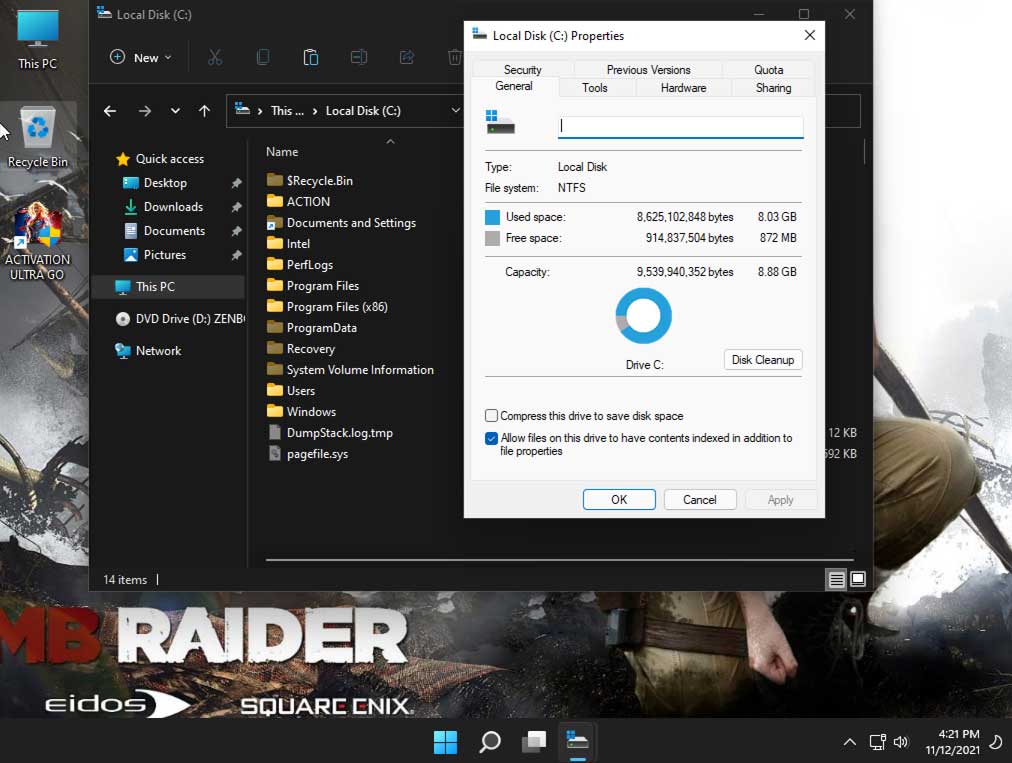
Task: Go forward with the Explorer forward arrow
Action: [145, 111]
